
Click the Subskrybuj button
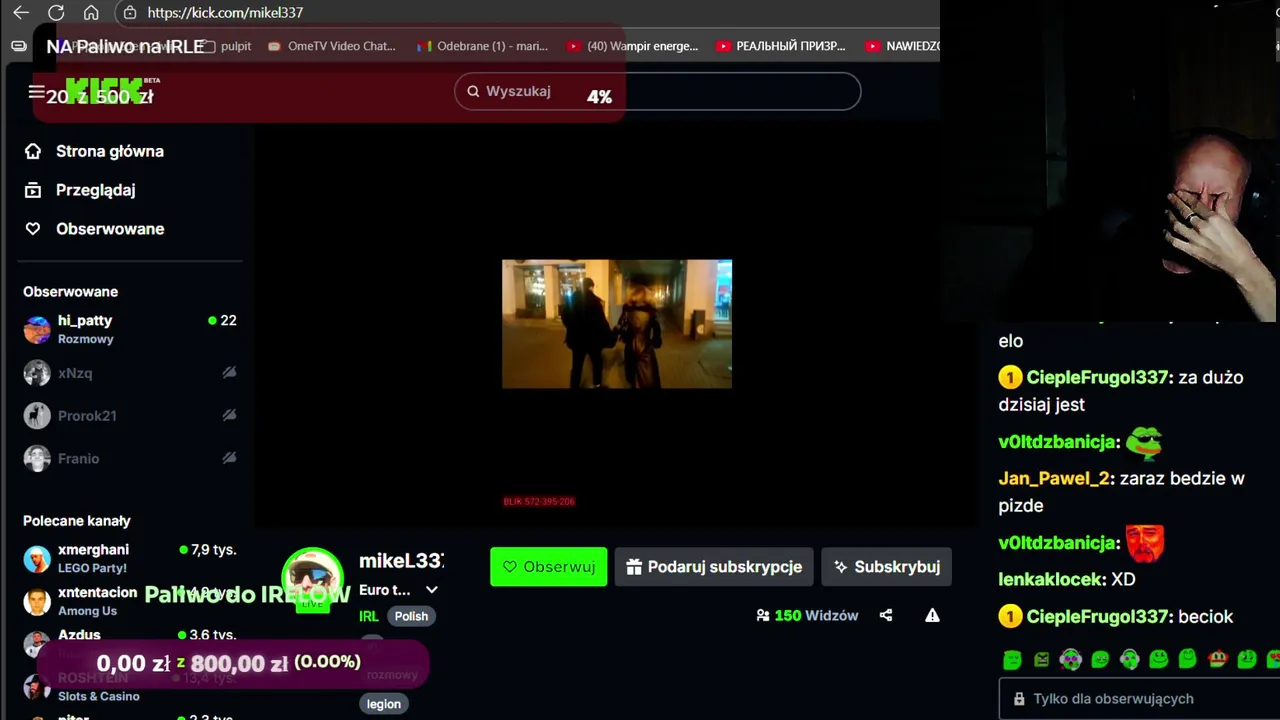pos(887,567)
